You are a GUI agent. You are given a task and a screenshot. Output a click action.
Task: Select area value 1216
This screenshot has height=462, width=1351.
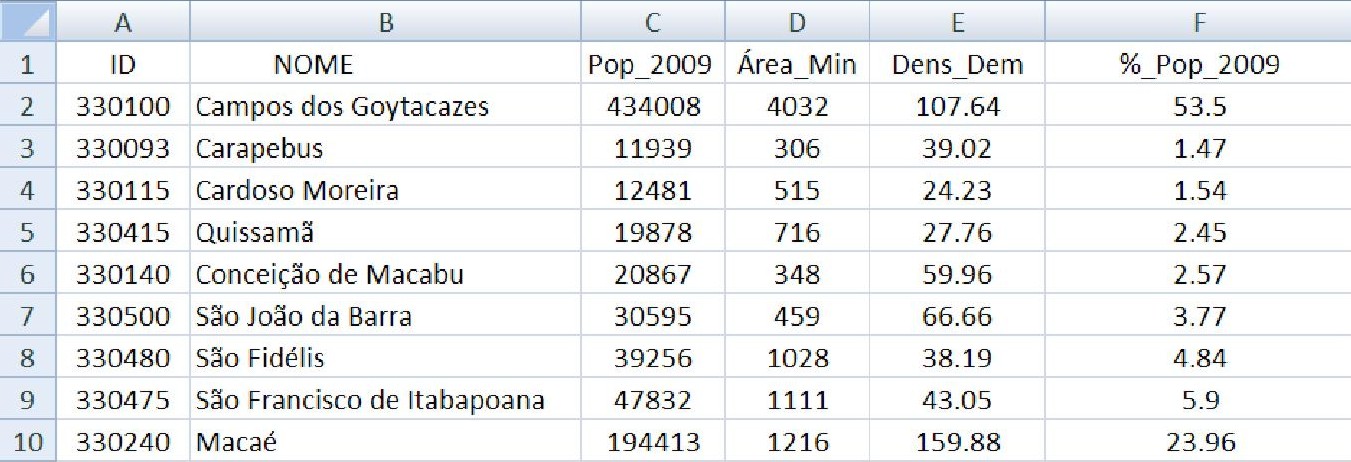pos(797,441)
